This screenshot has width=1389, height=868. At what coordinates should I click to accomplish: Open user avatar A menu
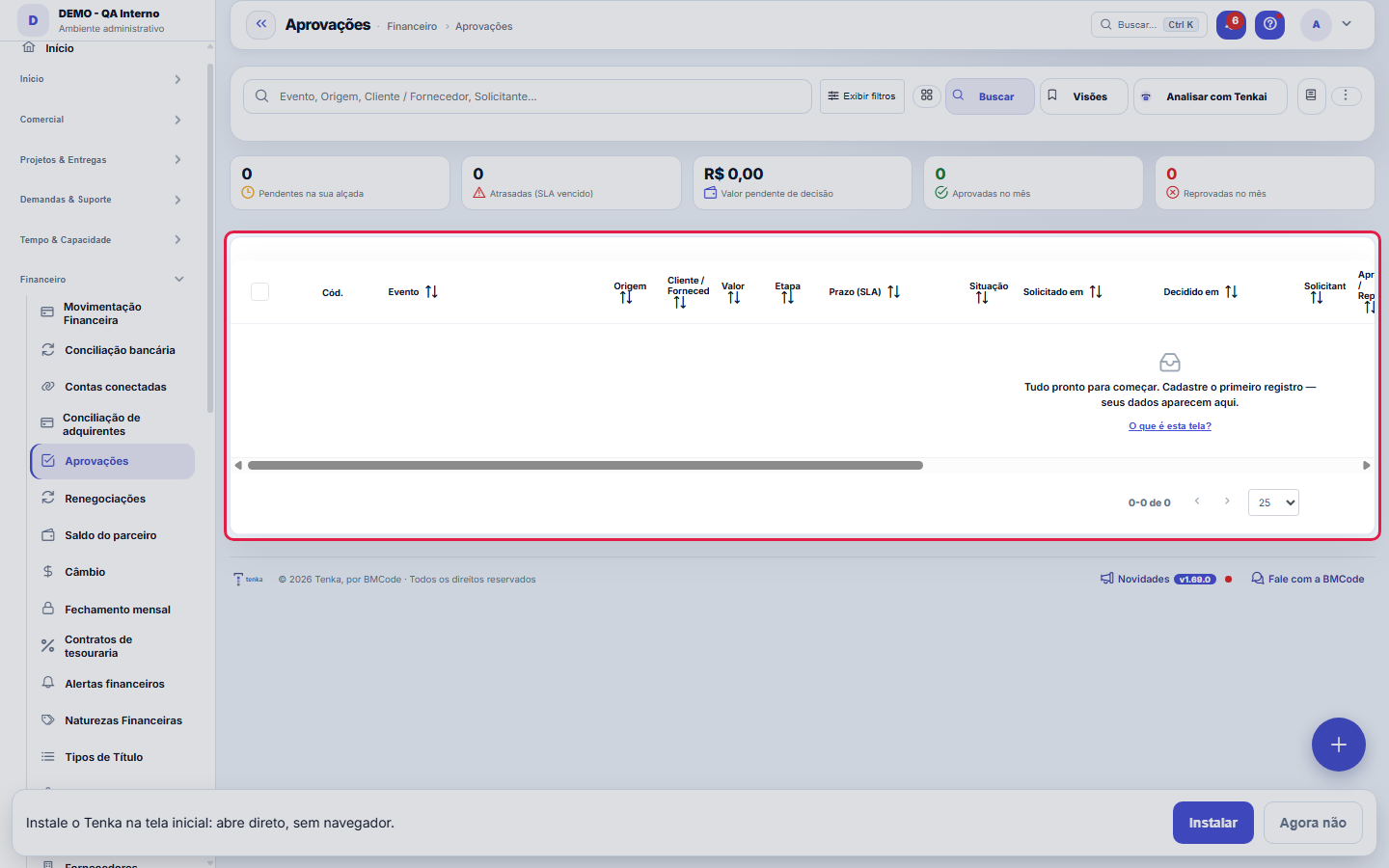pyautogui.click(x=1316, y=24)
